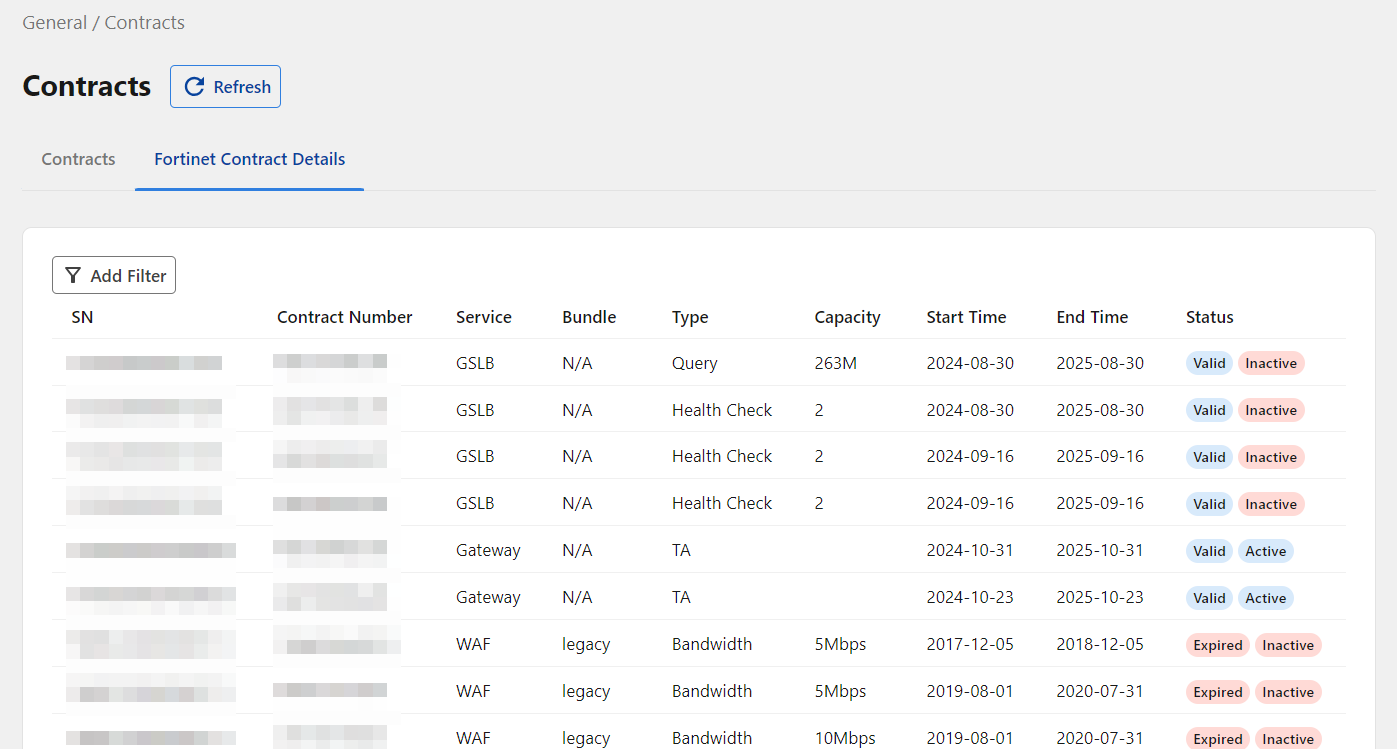Sort by the Service column header
Image resolution: width=1397 pixels, height=749 pixels.
483,317
